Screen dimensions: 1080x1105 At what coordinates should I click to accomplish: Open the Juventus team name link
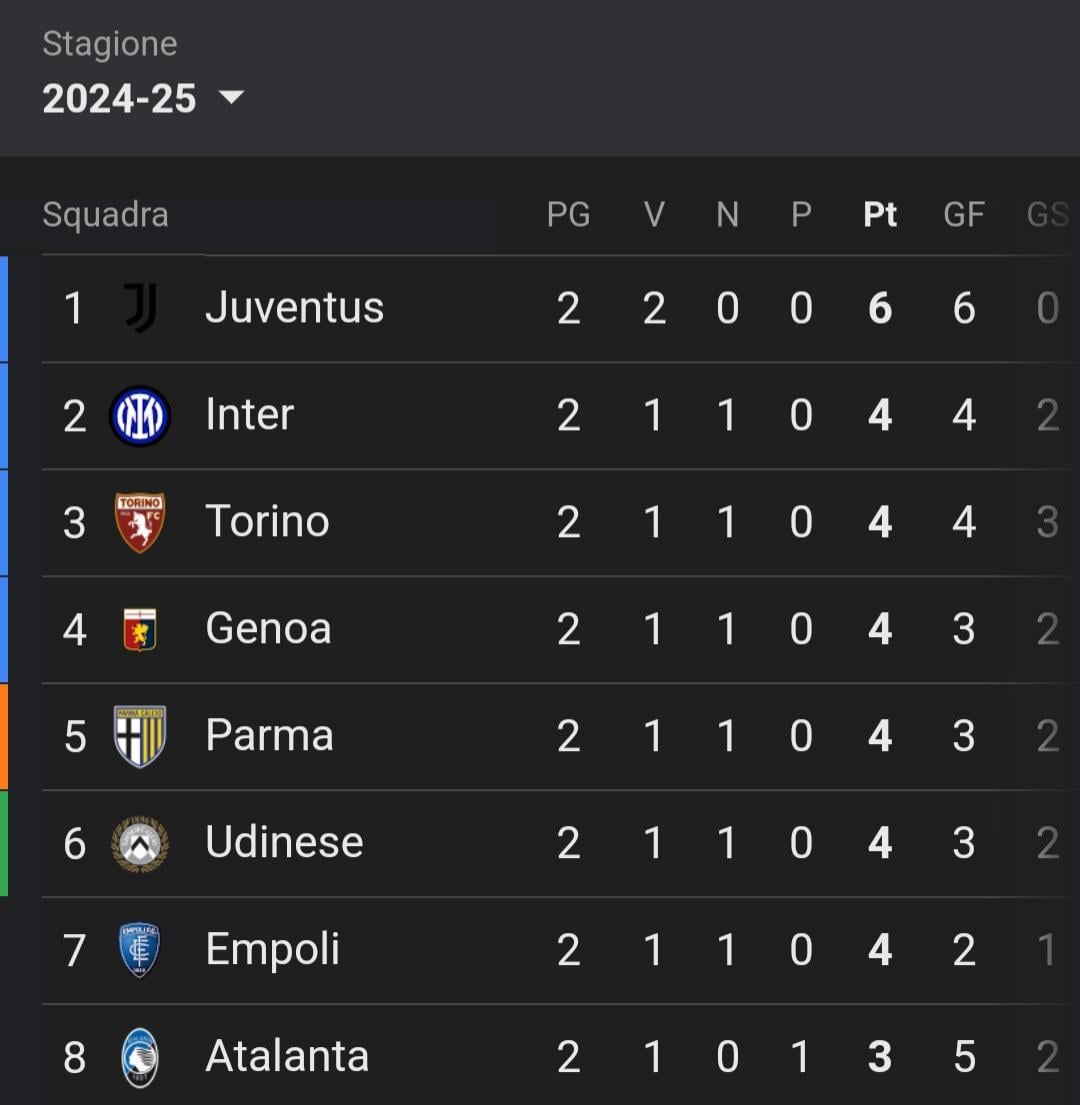tap(294, 307)
